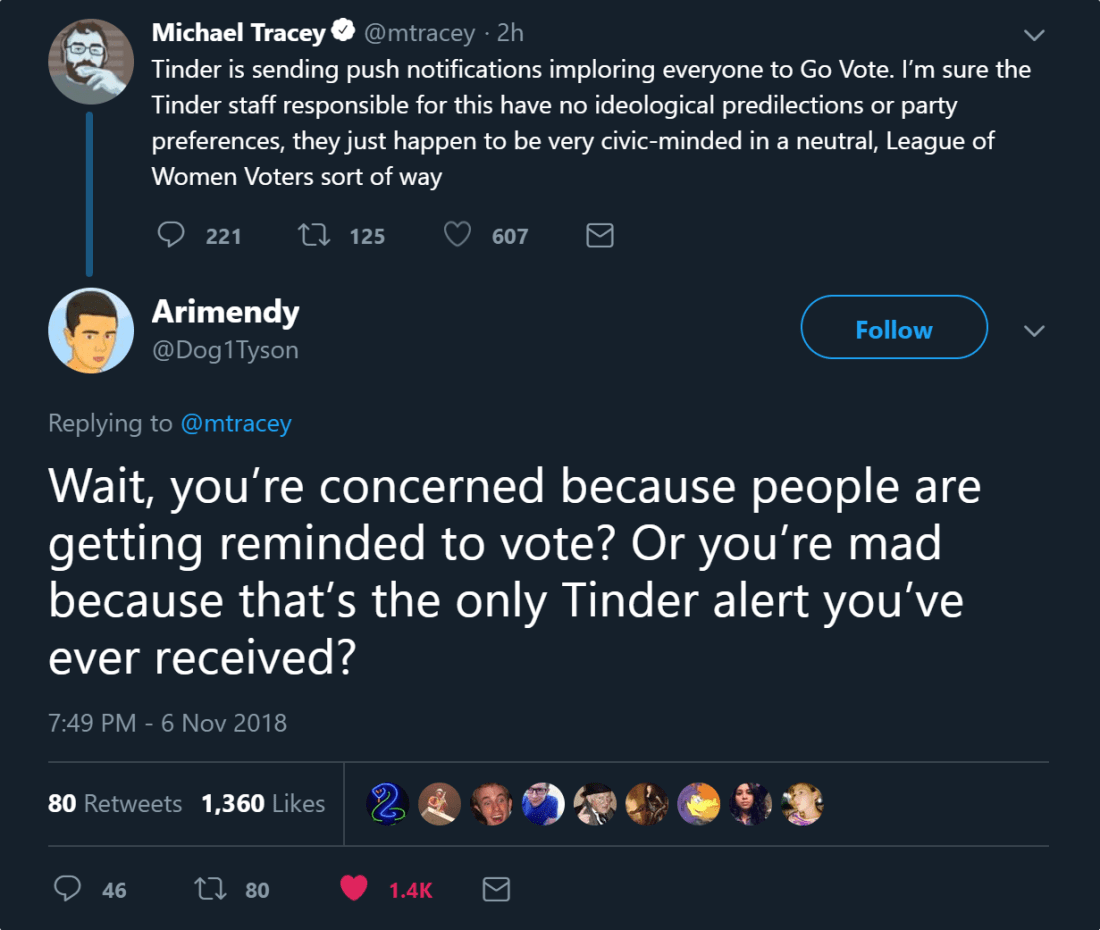Reply to Arimendy's tweet
The width and height of the screenshot is (1100, 930).
click(67, 889)
